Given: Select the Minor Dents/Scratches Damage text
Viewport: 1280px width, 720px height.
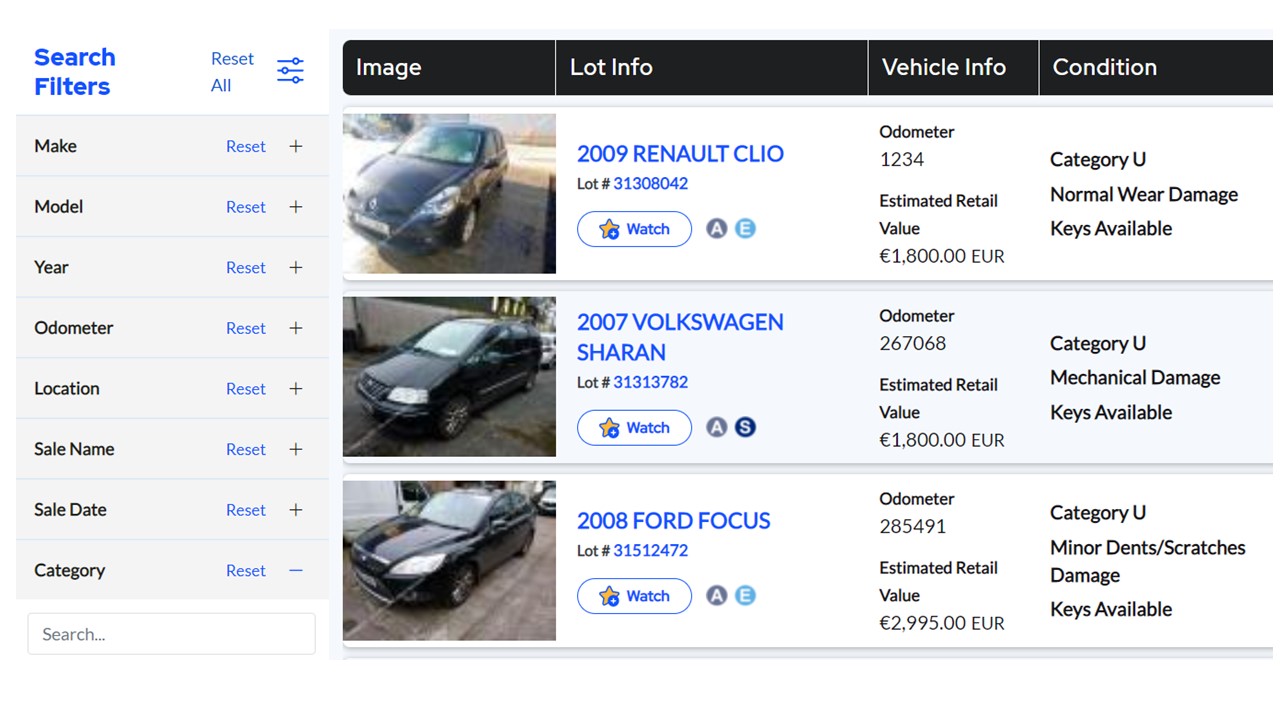Looking at the screenshot, I should 1148,561.
